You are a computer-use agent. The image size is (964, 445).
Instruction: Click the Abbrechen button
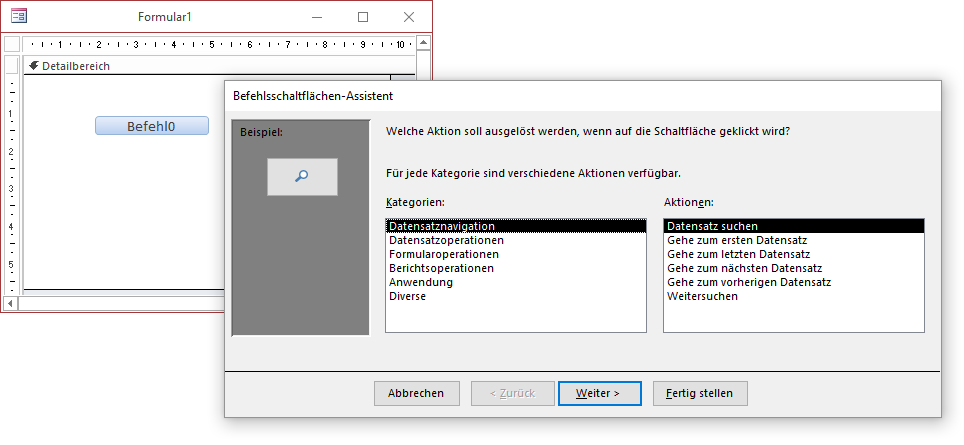tap(416, 393)
